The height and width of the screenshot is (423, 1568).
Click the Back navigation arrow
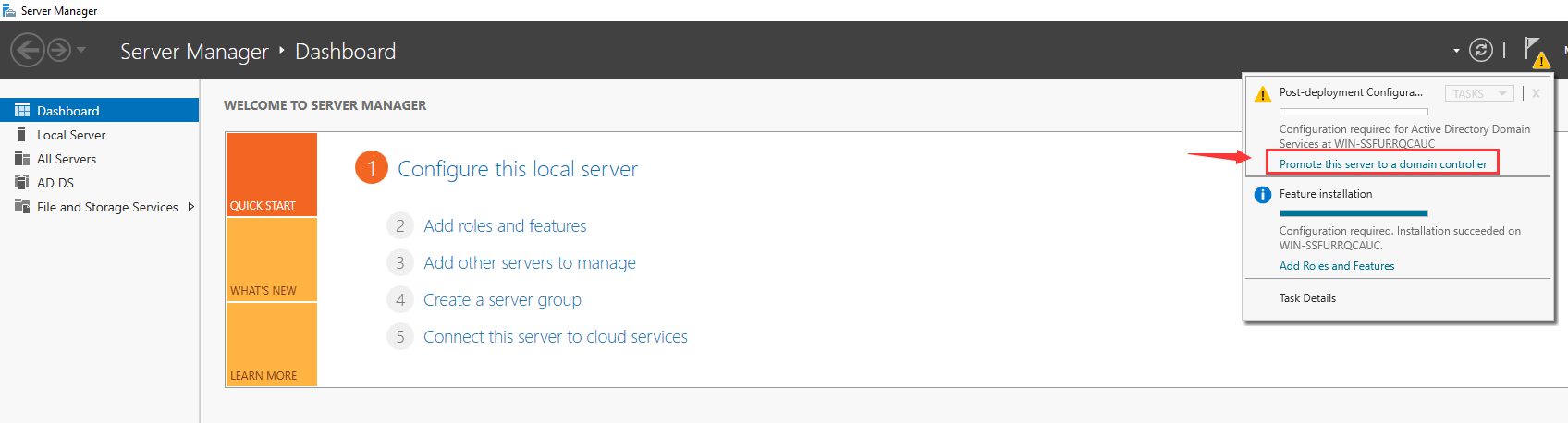click(x=28, y=50)
